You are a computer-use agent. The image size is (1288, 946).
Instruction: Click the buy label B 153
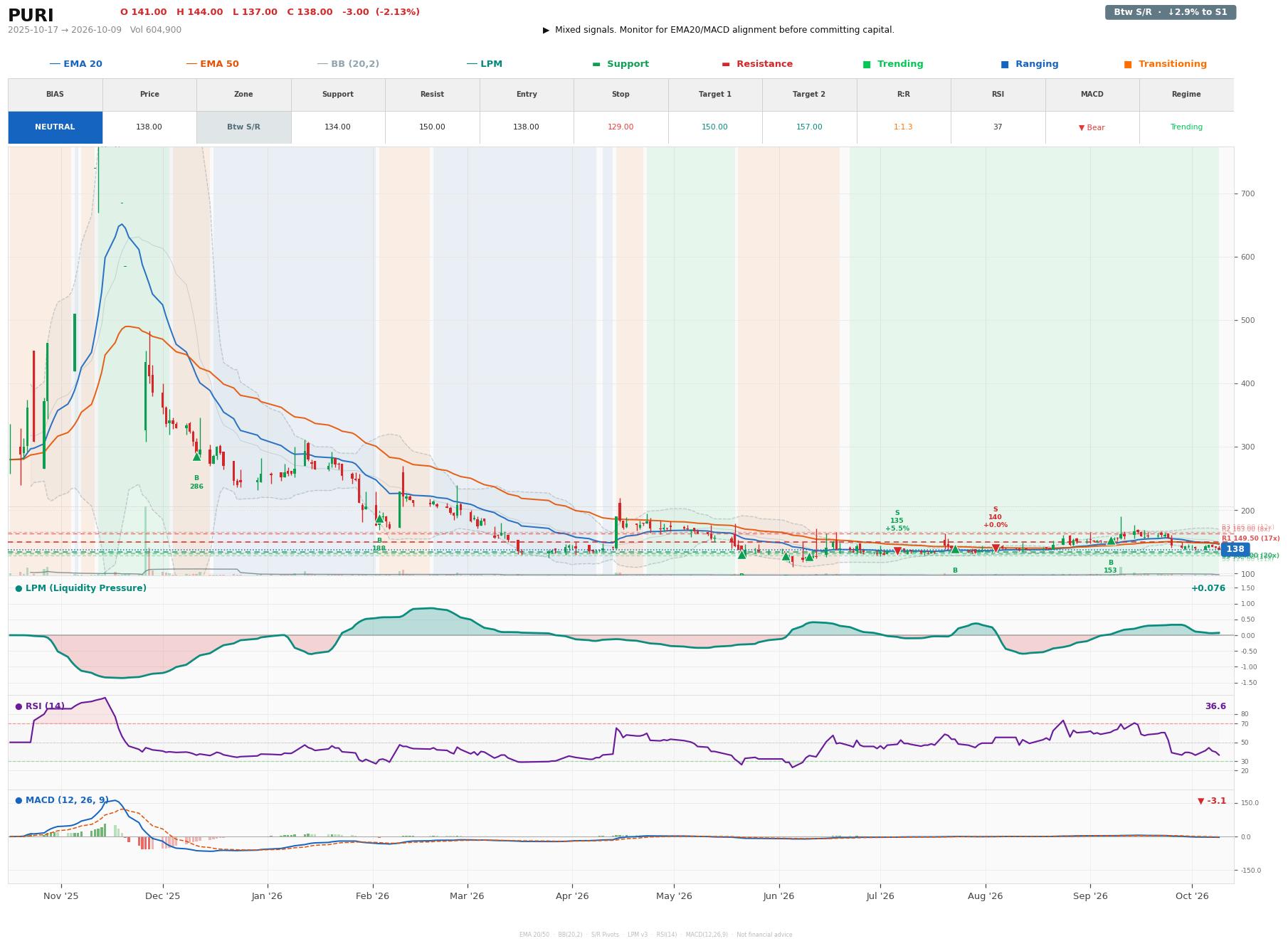[1110, 566]
